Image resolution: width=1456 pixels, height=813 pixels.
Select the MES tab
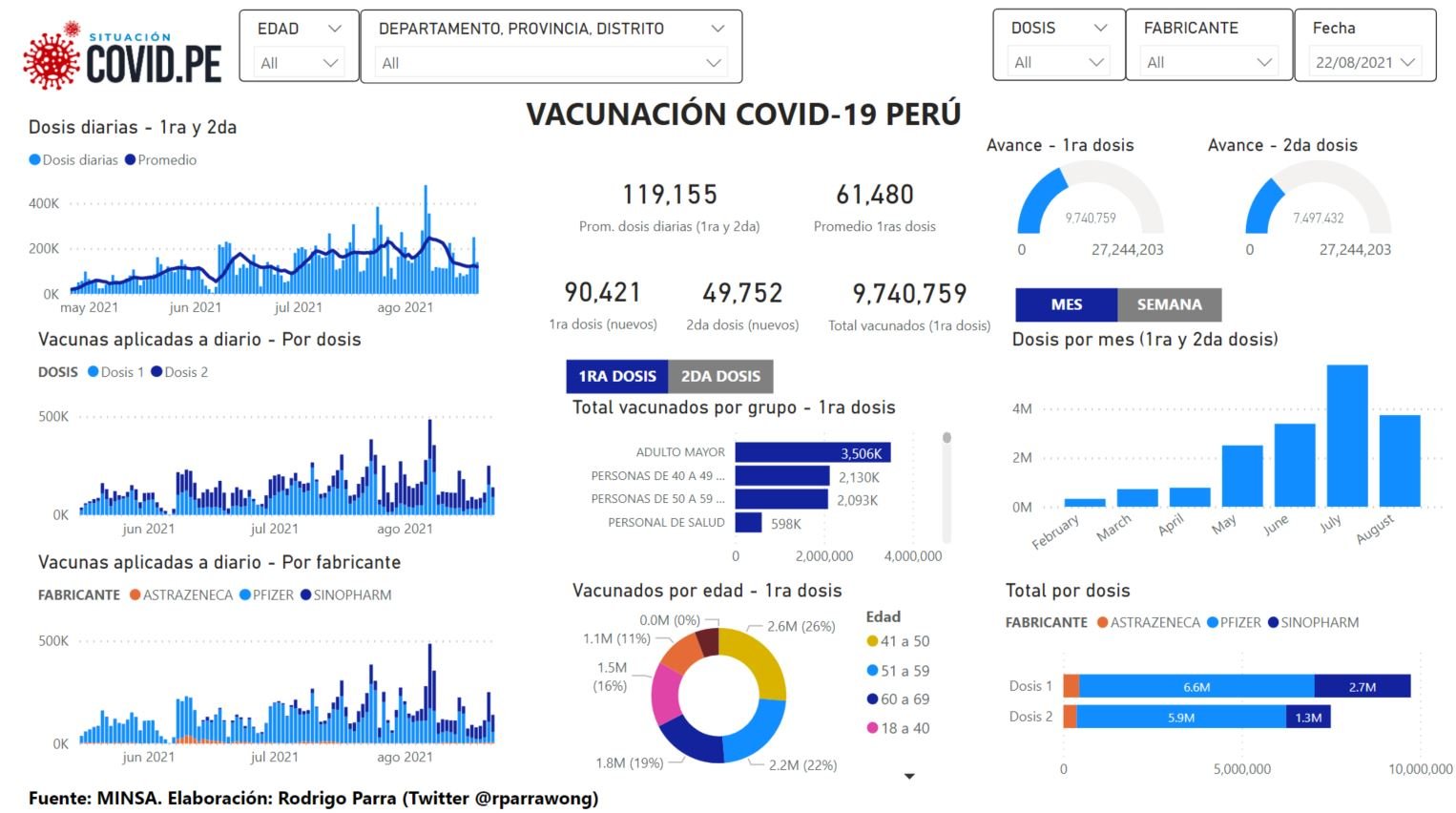(x=1066, y=304)
